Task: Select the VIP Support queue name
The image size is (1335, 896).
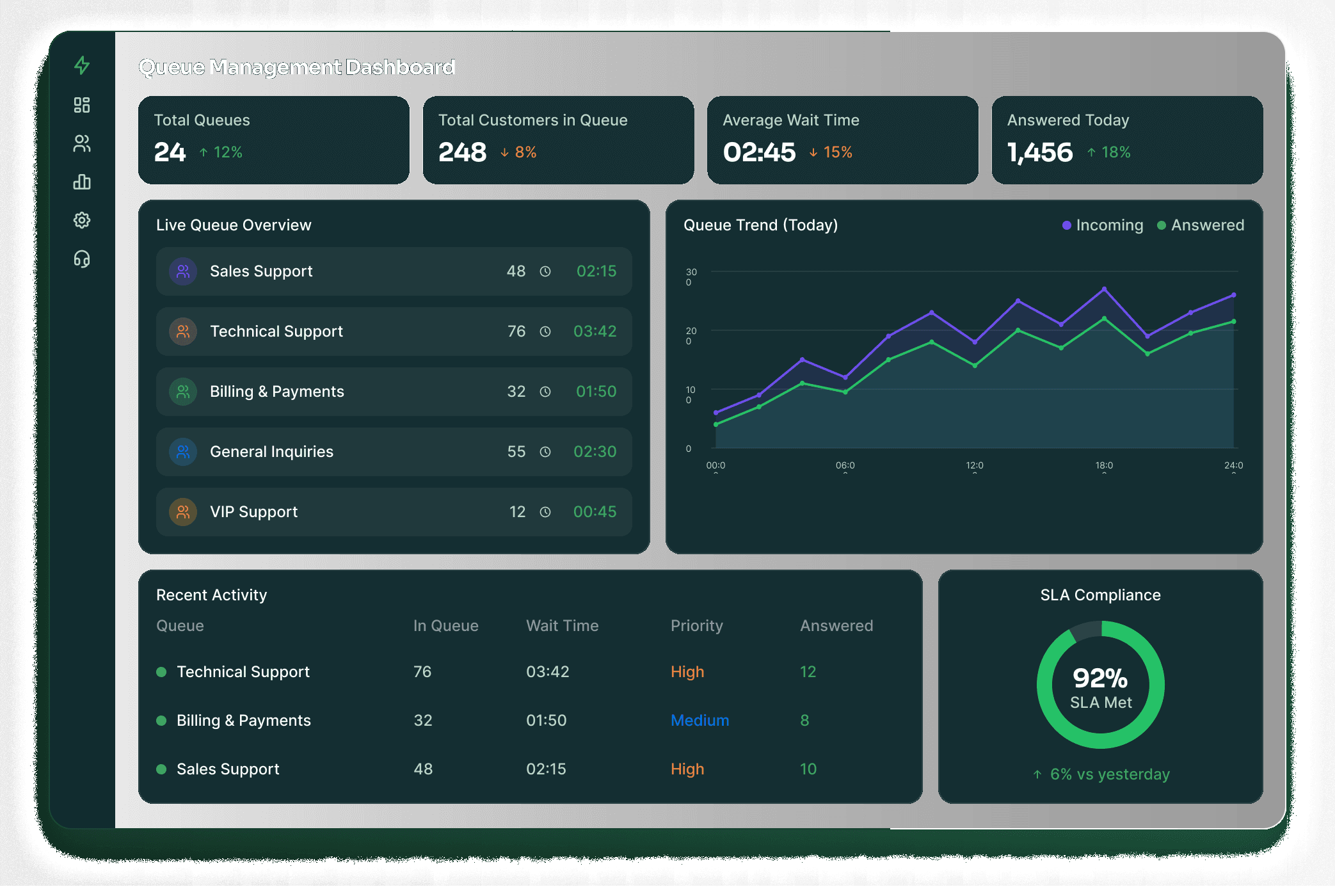Action: (254, 512)
